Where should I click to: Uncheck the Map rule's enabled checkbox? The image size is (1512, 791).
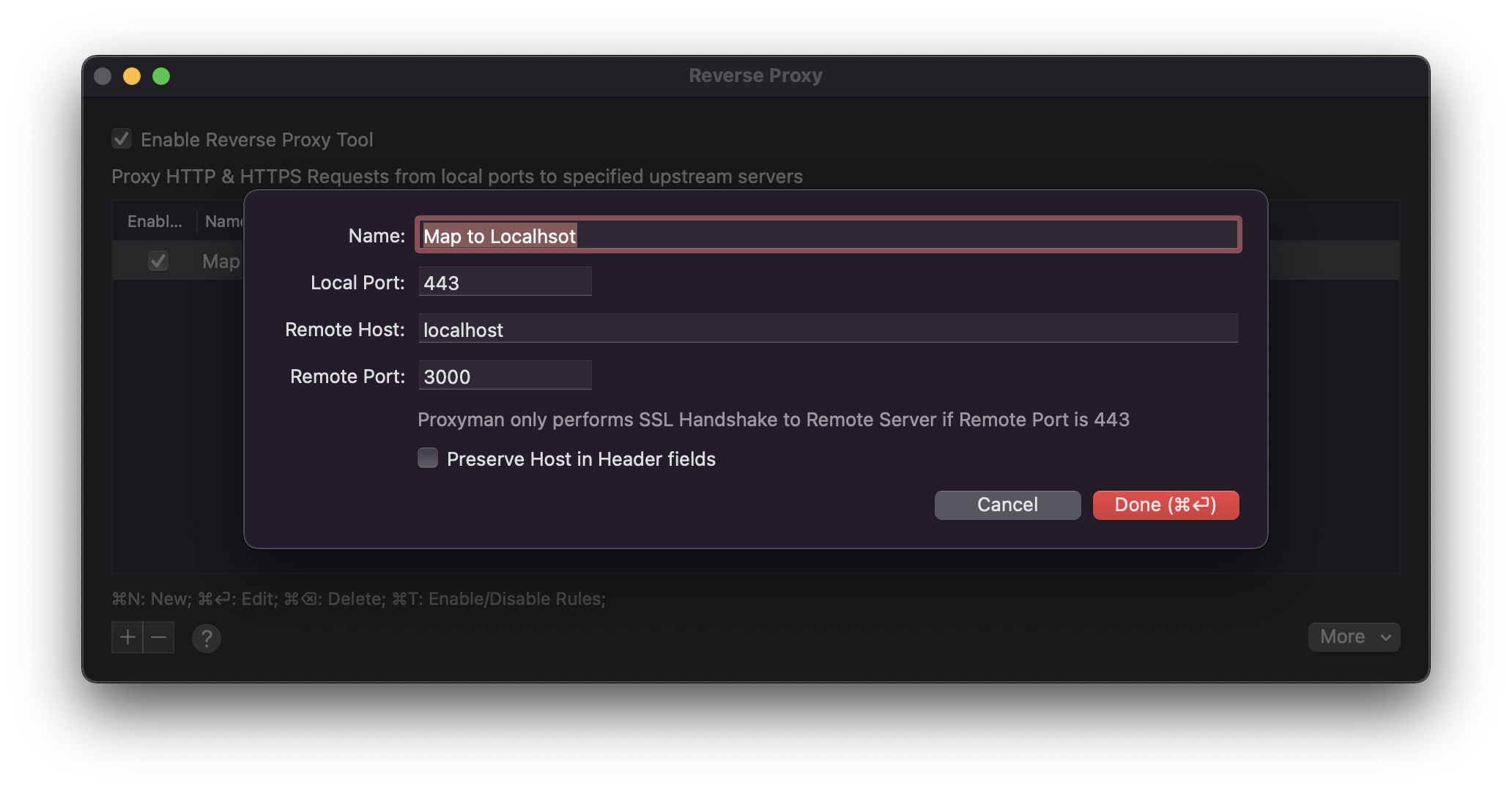(x=158, y=260)
